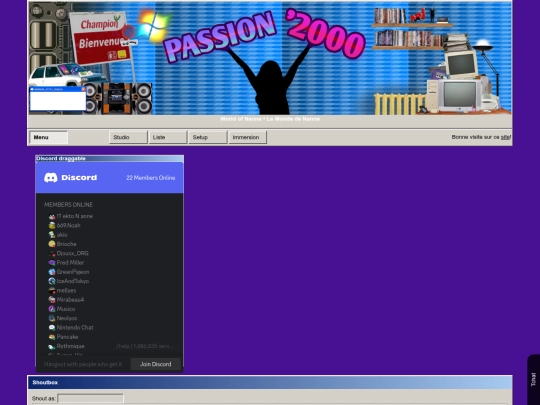Click avatar of Brioche
The height and width of the screenshot is (405, 540).
click(x=52, y=244)
